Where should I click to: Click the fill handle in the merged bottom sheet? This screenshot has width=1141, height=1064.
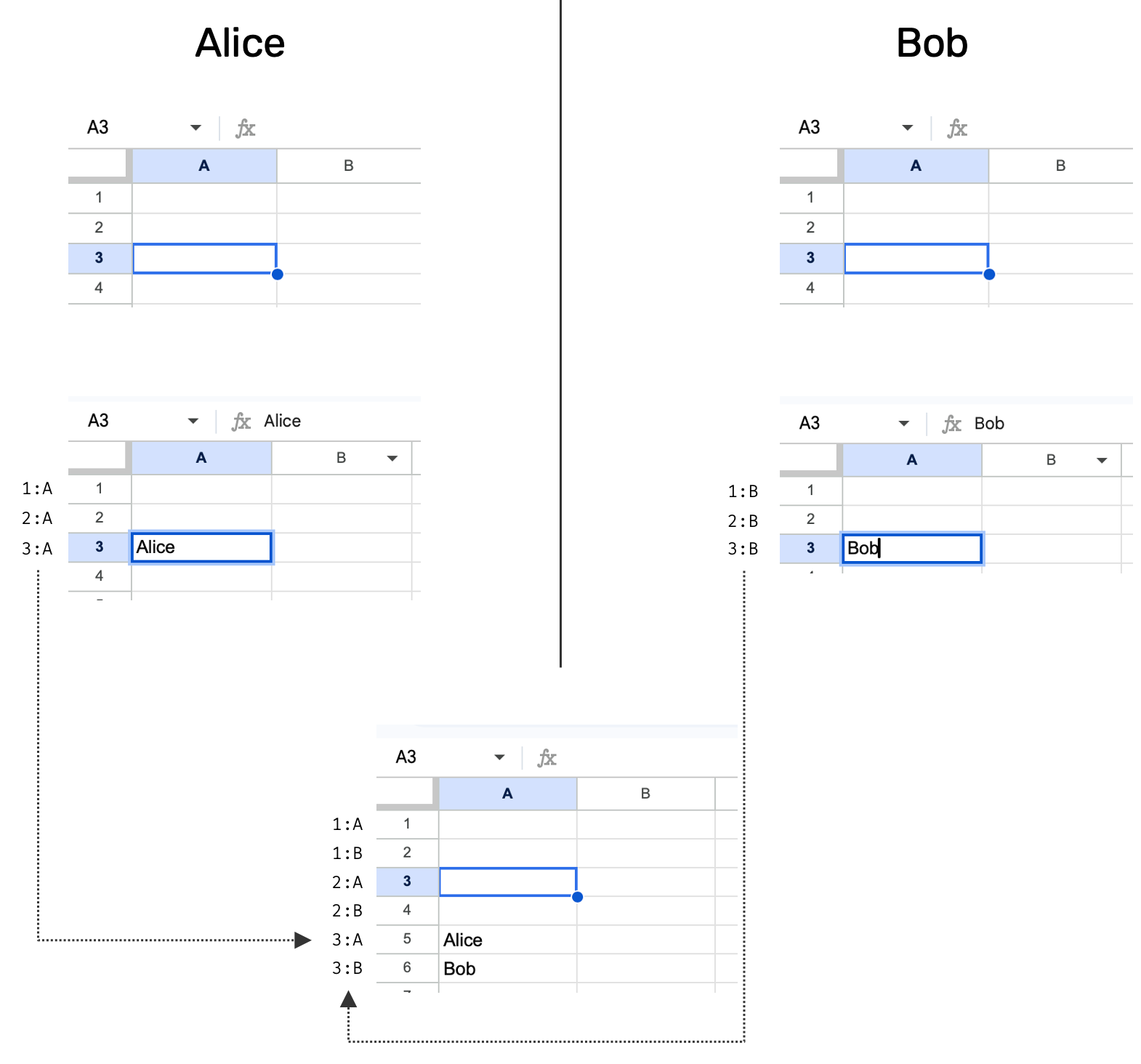pos(577,897)
